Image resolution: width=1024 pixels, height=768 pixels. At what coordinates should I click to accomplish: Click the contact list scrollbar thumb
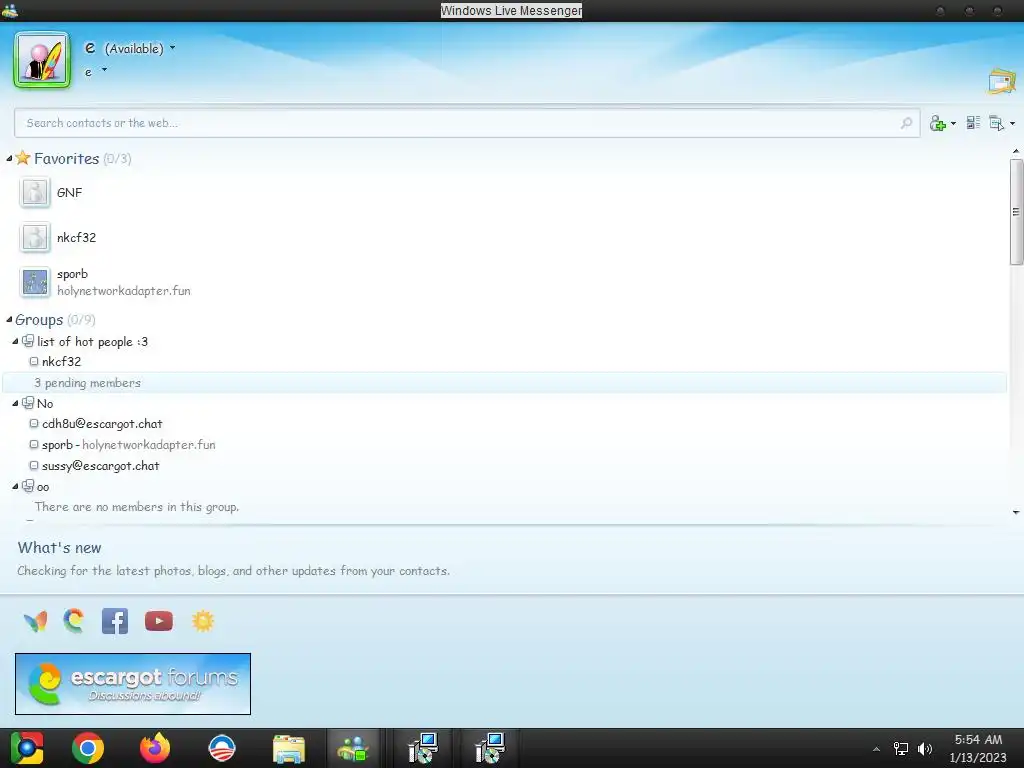point(1016,212)
